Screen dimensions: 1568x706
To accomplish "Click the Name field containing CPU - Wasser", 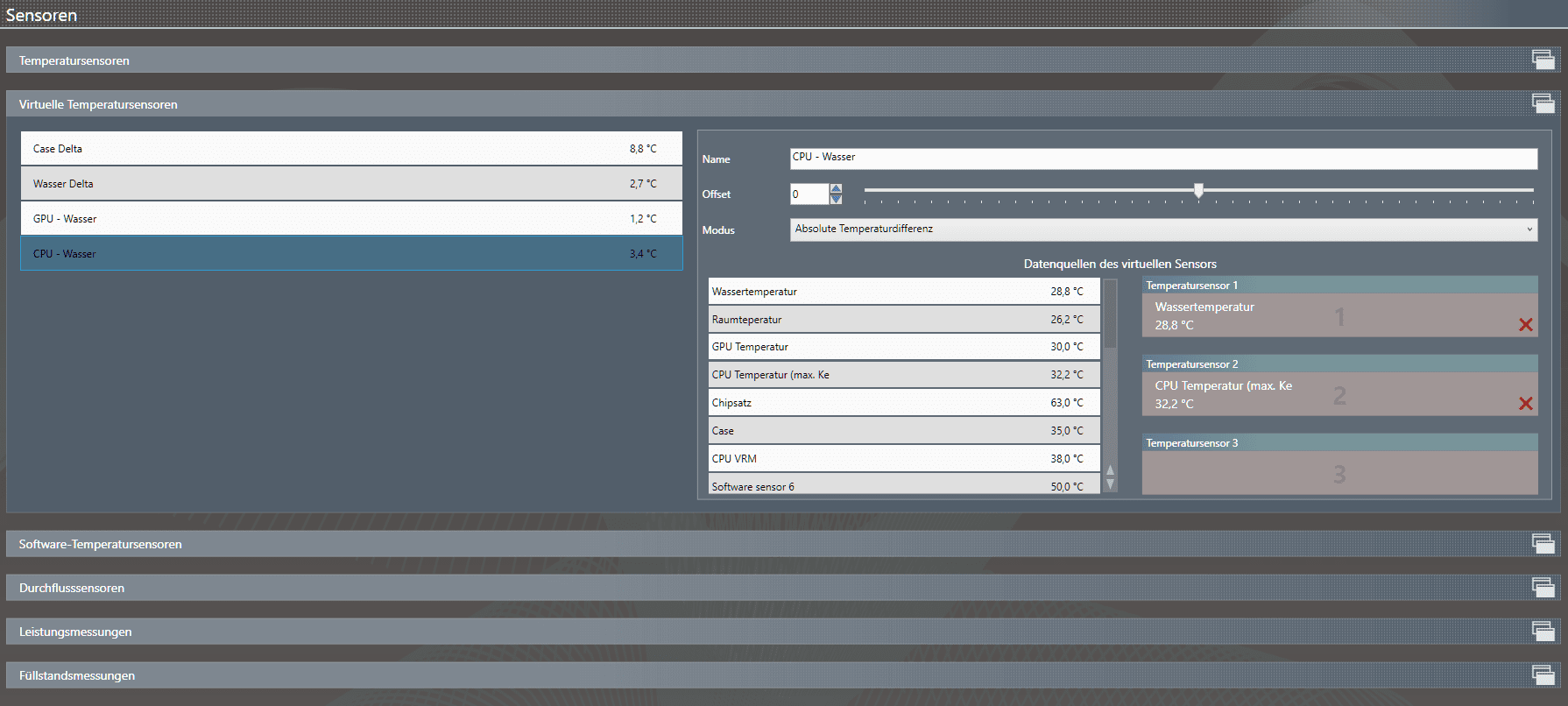I will coord(1163,158).
